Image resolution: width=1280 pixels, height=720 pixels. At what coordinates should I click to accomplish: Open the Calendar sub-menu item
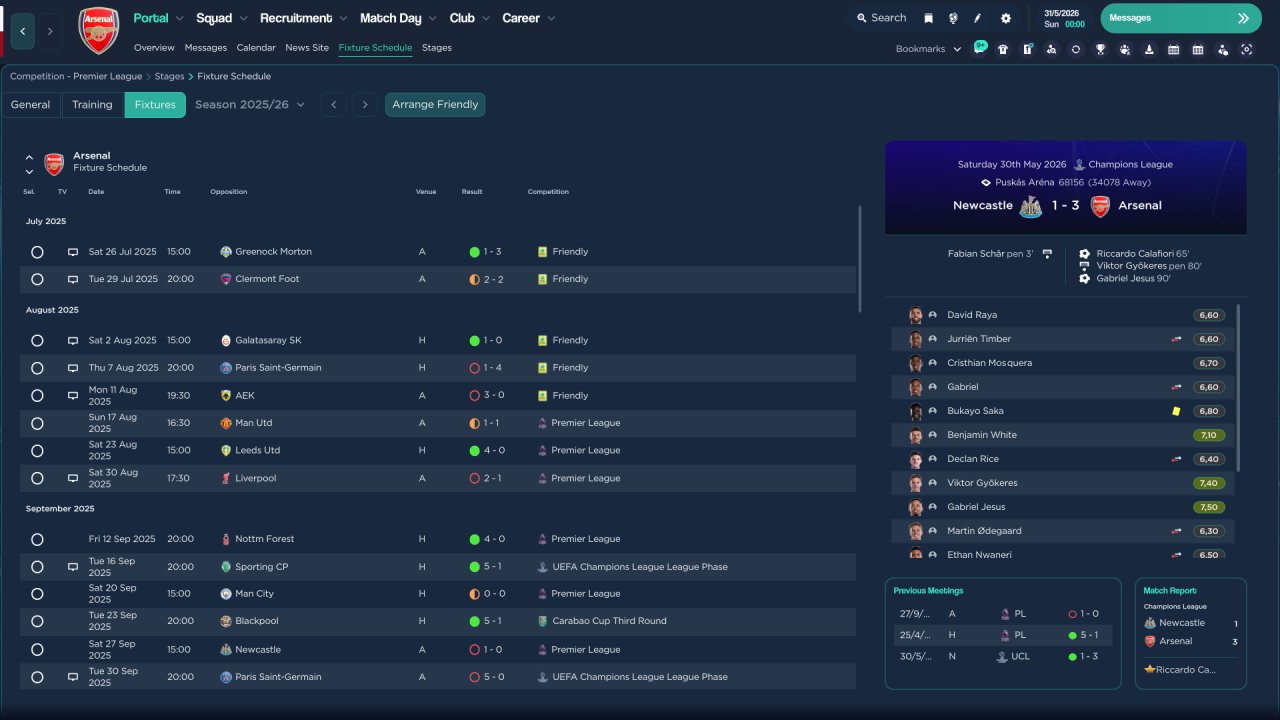[x=256, y=48]
